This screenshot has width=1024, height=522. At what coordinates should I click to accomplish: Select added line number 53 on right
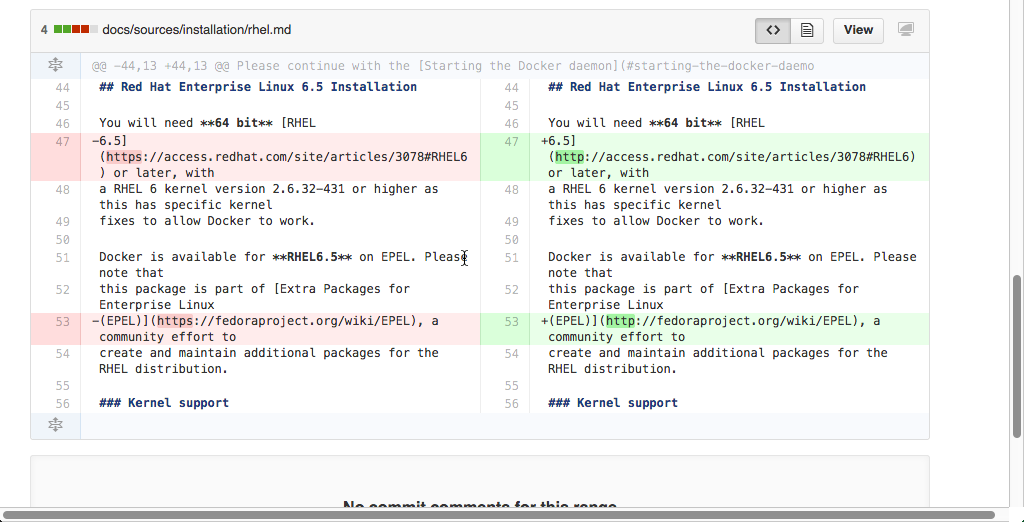pos(511,321)
